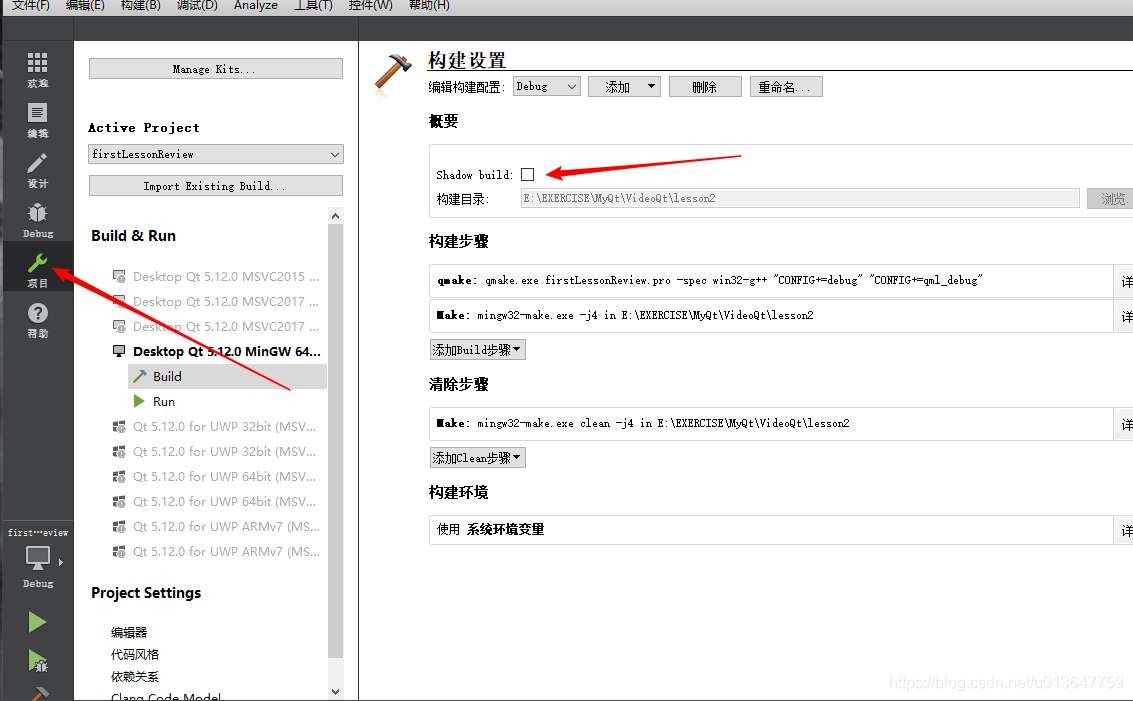1133x701 pixels.
Task: Click the 重命名... button
Action: pos(786,87)
